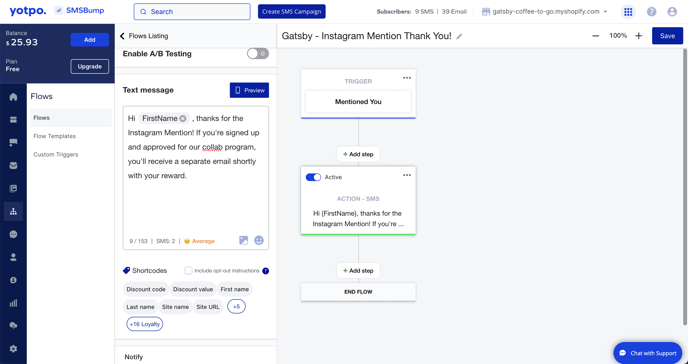Select Flows in the submenu
This screenshot has width=688, height=364.
[70, 118]
